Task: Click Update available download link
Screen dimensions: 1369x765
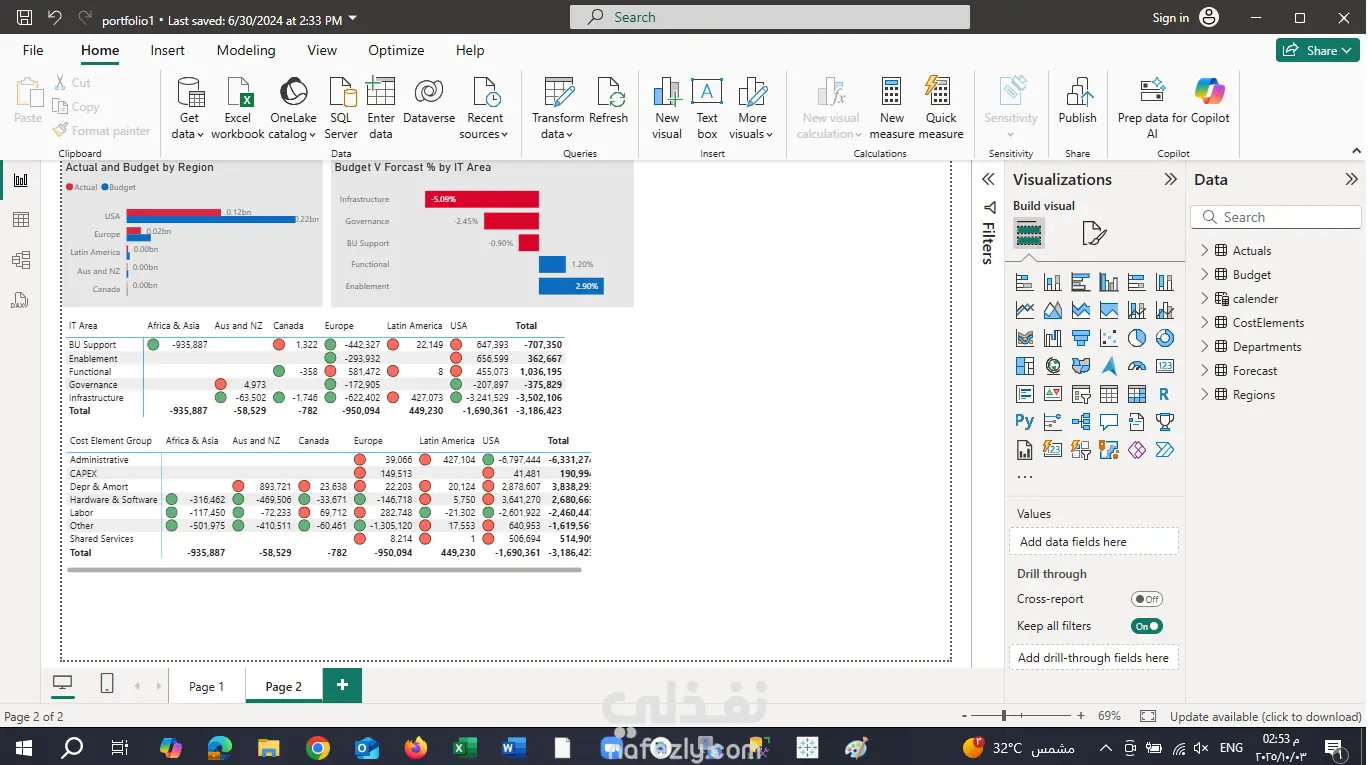Action: [1265, 716]
